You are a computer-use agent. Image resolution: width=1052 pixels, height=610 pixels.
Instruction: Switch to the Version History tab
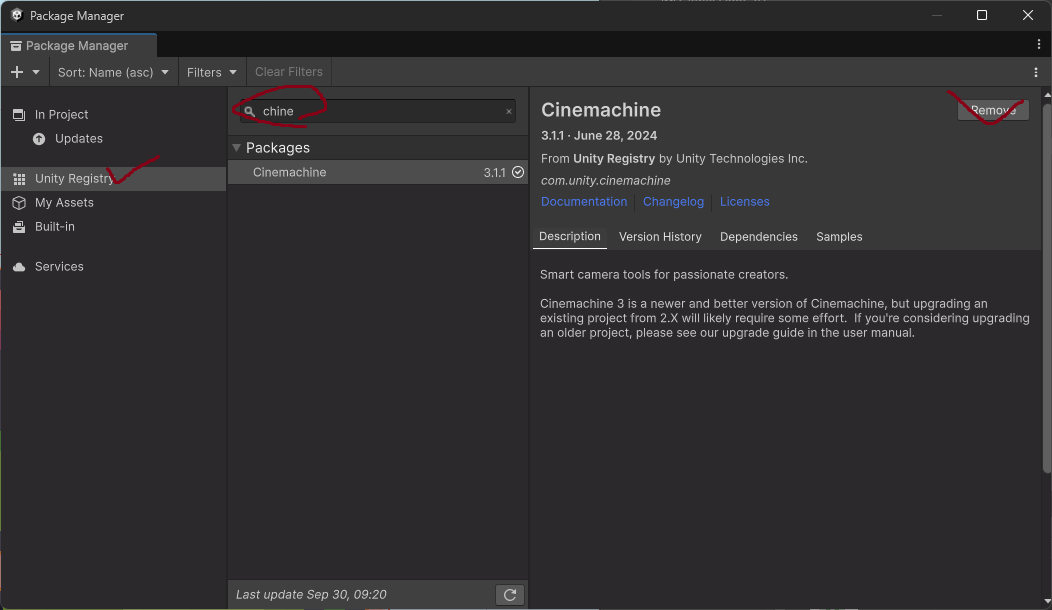click(x=660, y=237)
